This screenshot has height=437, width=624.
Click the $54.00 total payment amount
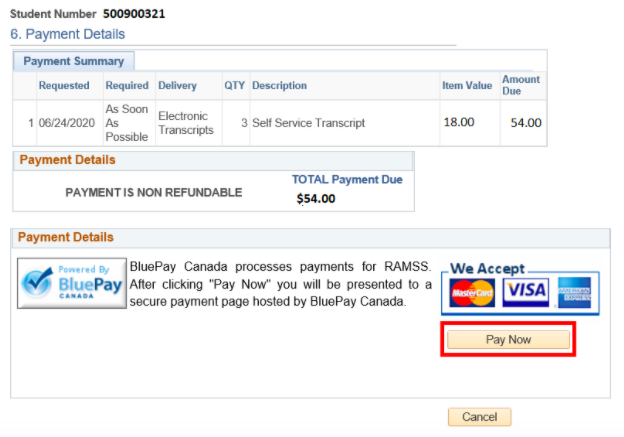pos(316,198)
